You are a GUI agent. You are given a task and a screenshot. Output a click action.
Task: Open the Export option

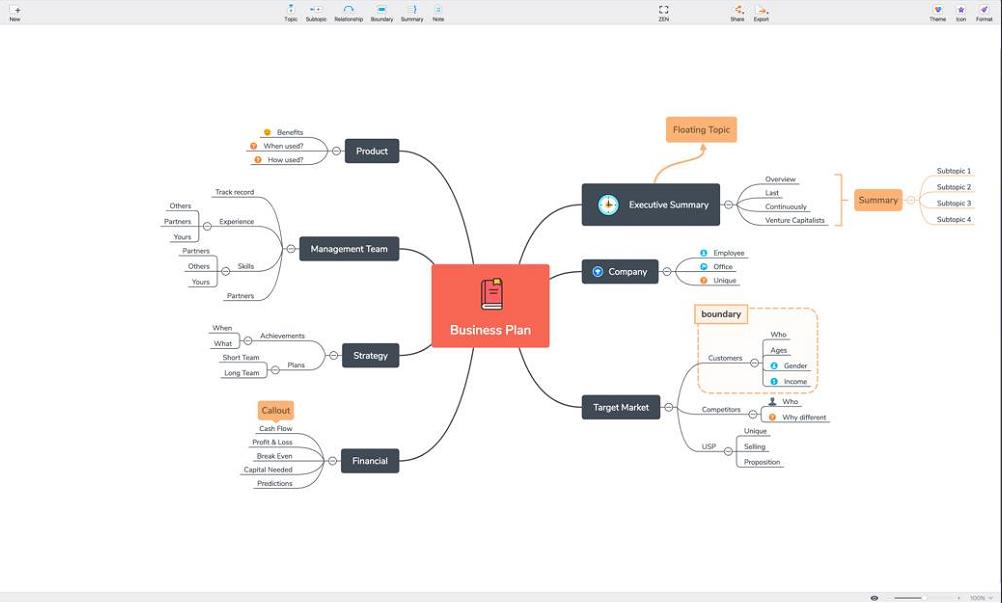(761, 10)
